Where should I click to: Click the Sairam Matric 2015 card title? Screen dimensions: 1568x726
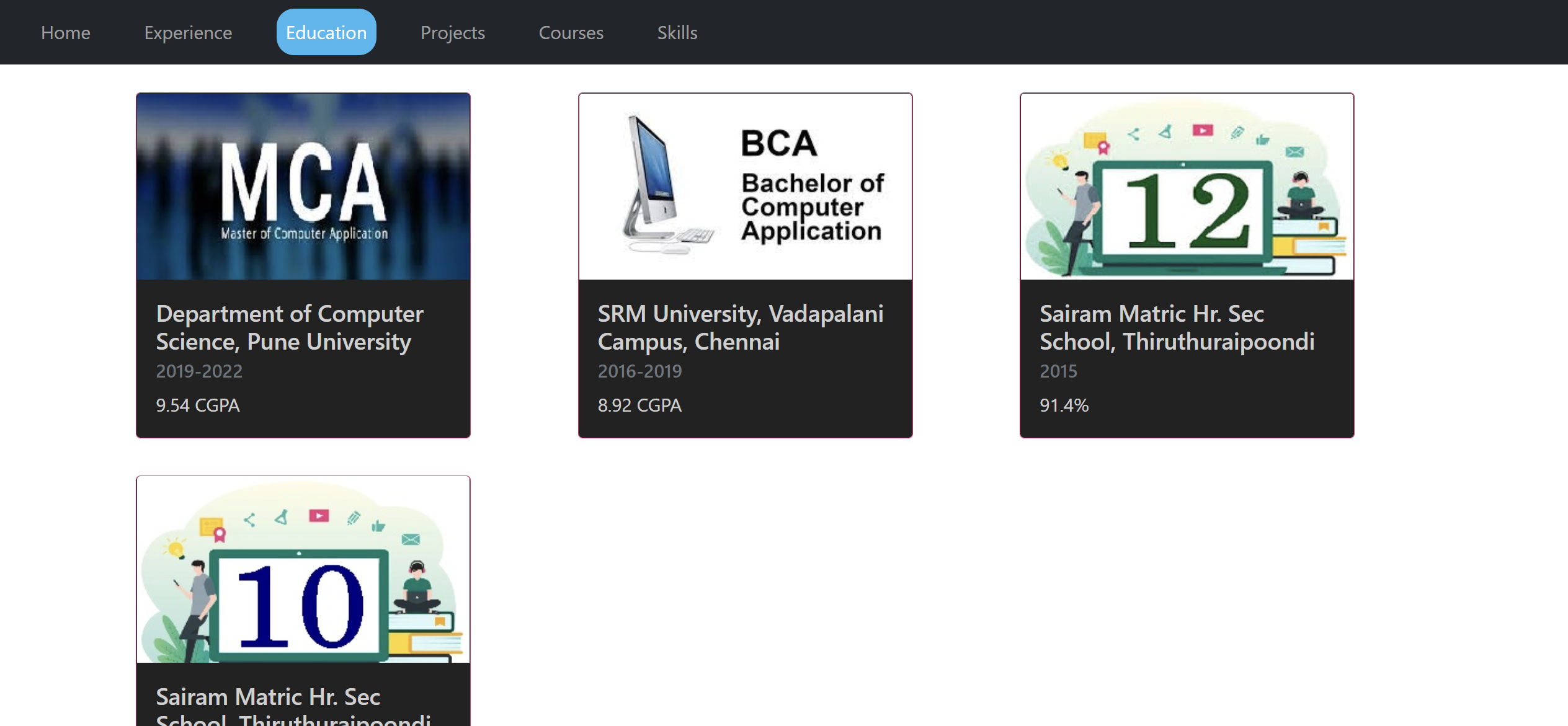tap(1177, 327)
